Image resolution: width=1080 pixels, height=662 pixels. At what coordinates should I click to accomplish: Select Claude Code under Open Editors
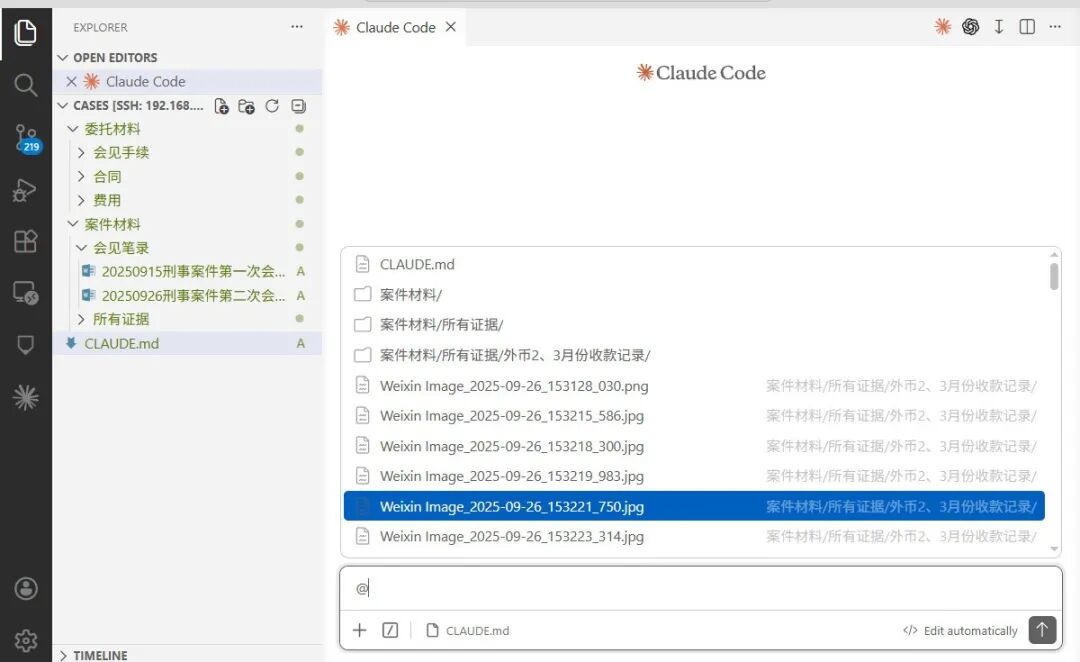click(x=187, y=81)
